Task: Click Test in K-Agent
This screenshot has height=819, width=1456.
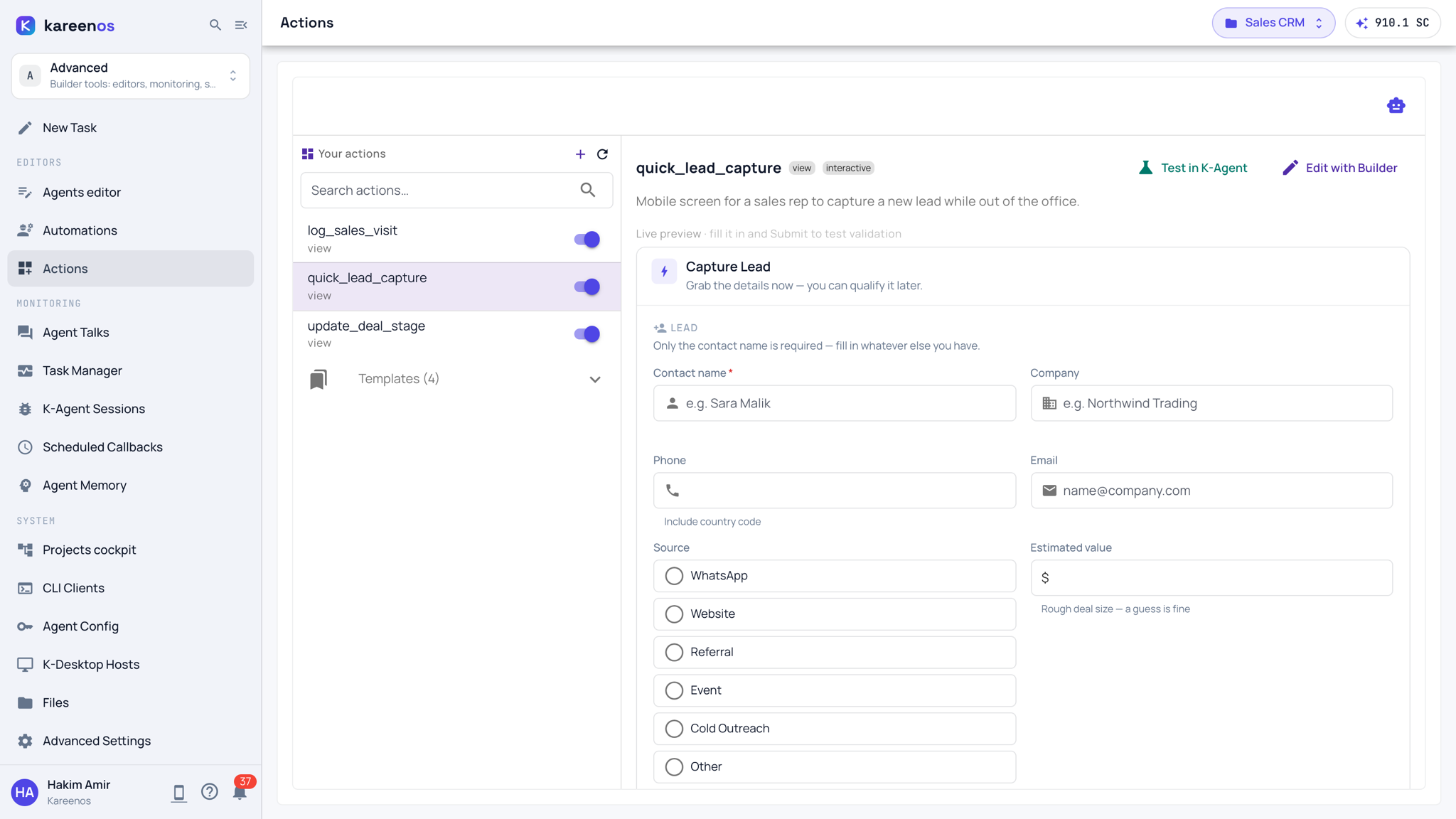Action: click(1192, 168)
